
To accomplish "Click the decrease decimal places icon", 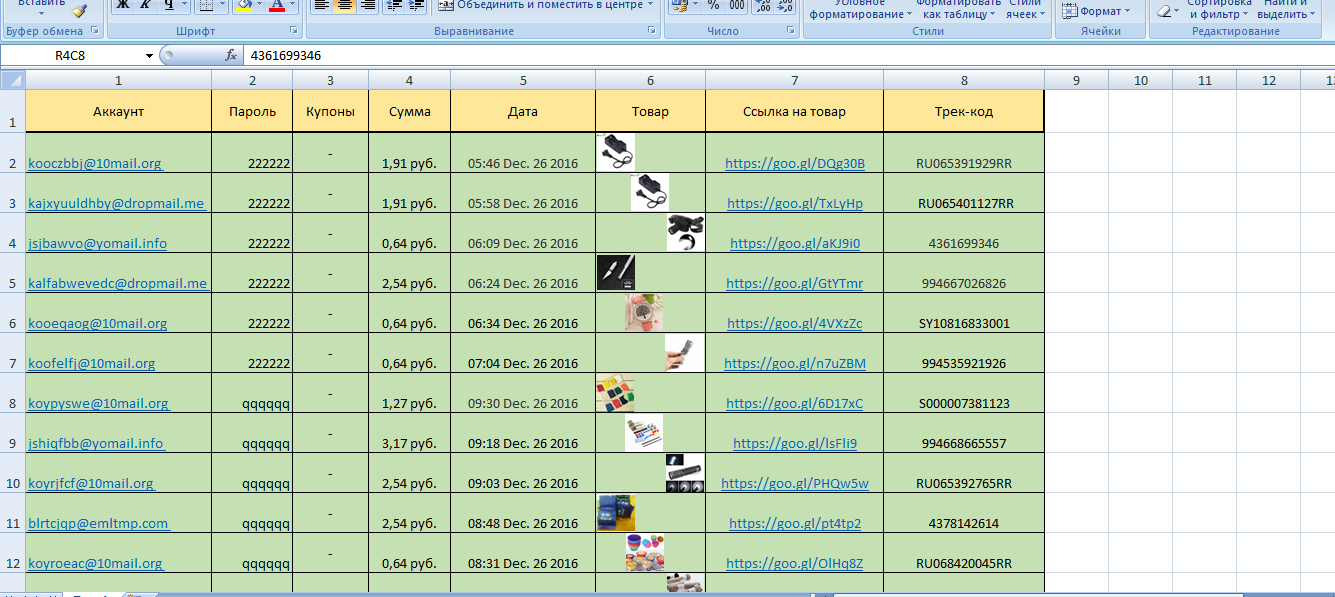I will [x=785, y=6].
